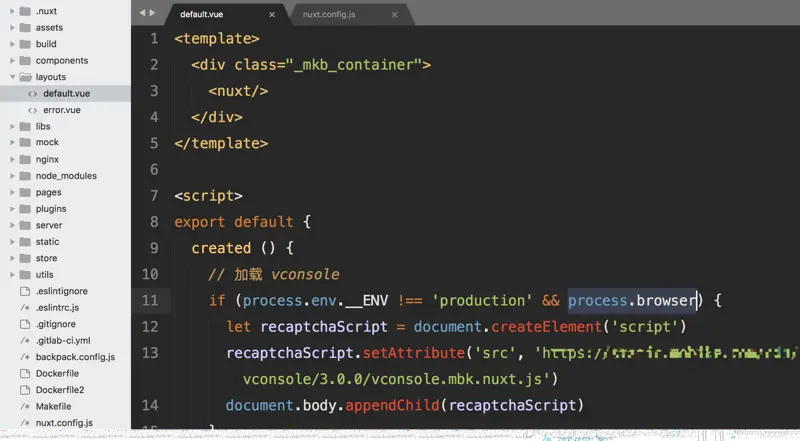Image resolution: width=800 pixels, height=441 pixels.
Task: Click the forward navigation arrow in tab bar
Action: [x=152, y=13]
